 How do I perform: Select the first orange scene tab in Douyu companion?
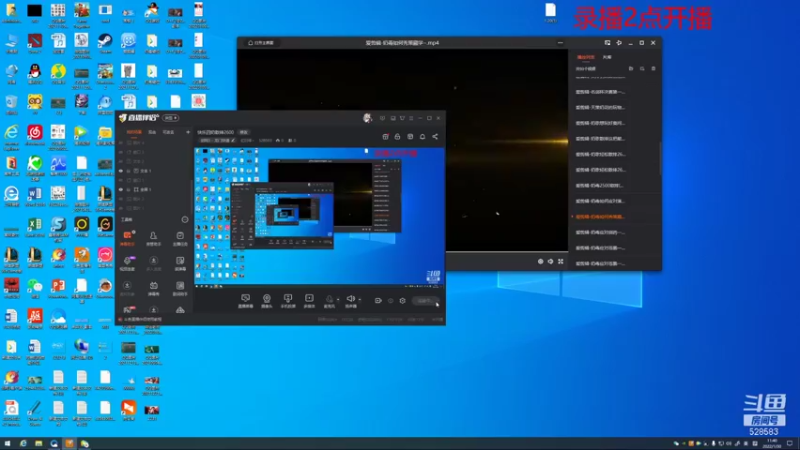point(134,132)
